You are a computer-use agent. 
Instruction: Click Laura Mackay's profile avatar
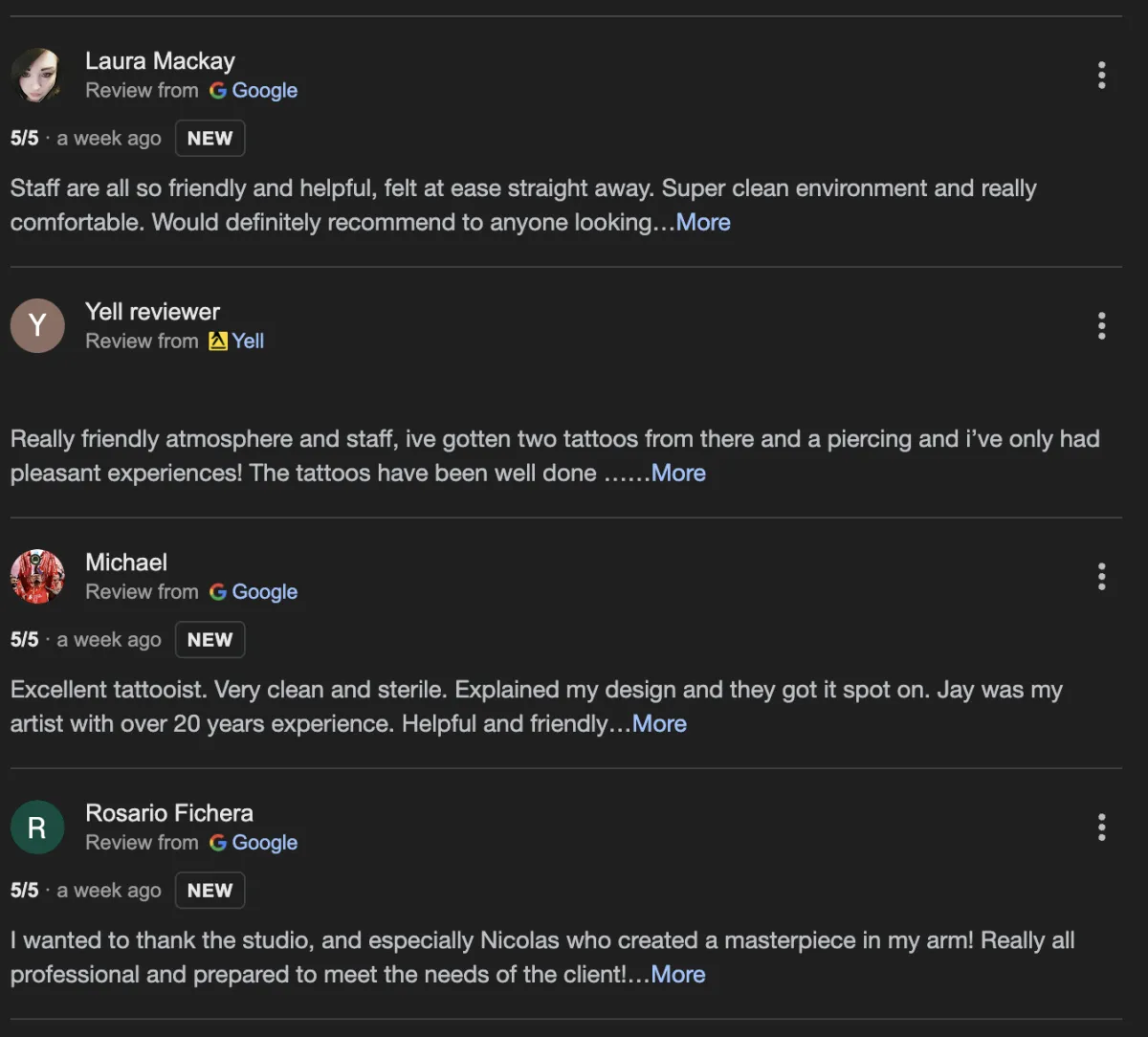[37, 75]
